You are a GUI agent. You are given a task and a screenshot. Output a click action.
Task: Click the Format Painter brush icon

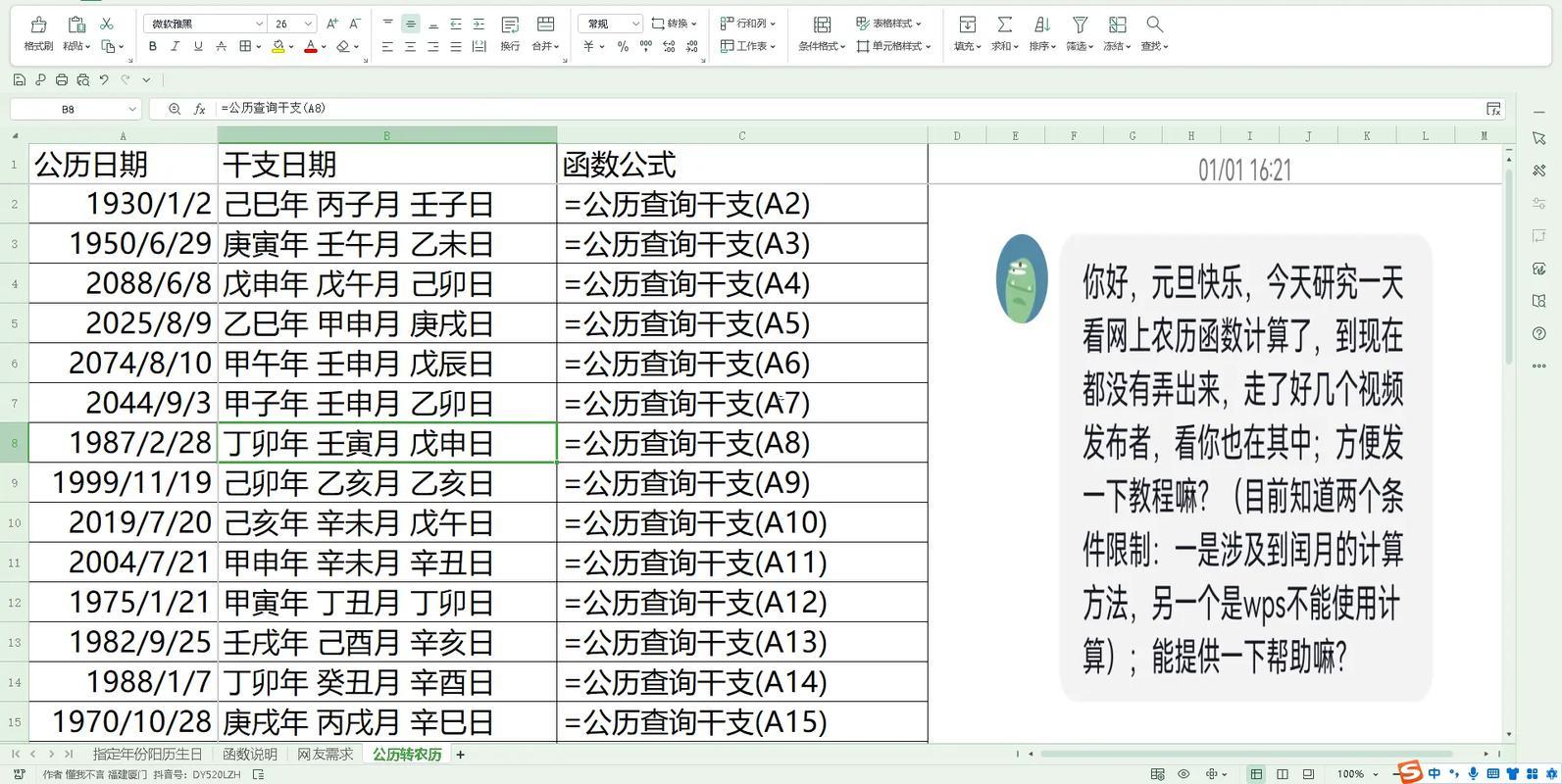click(38, 24)
